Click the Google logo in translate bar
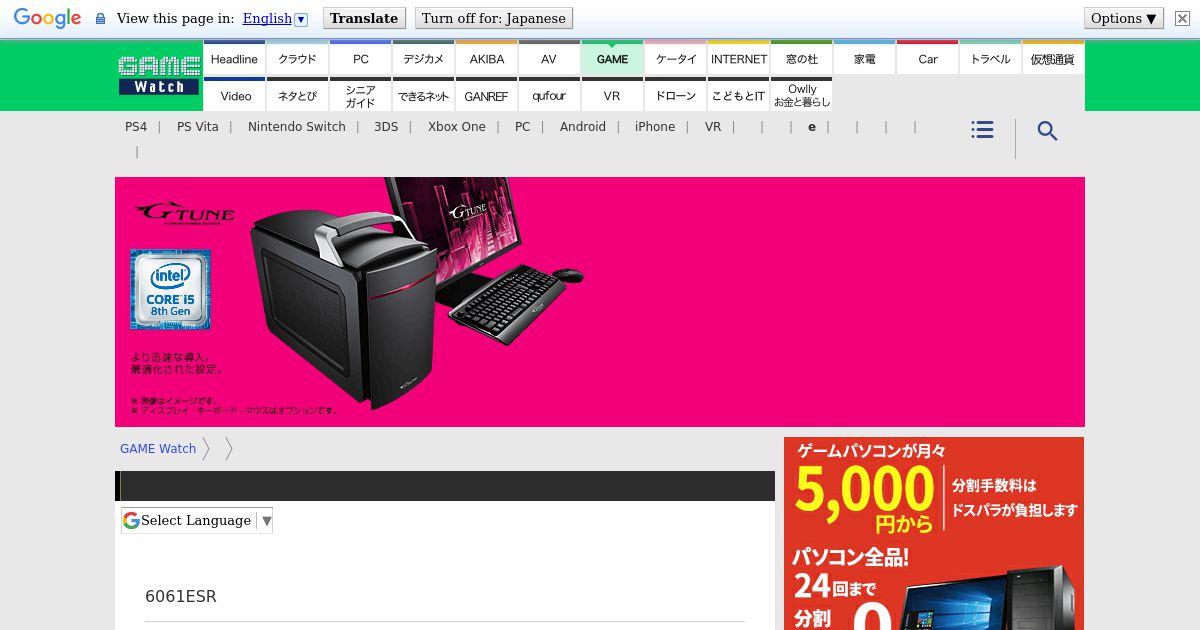This screenshot has height=630, width=1200. (x=47, y=18)
